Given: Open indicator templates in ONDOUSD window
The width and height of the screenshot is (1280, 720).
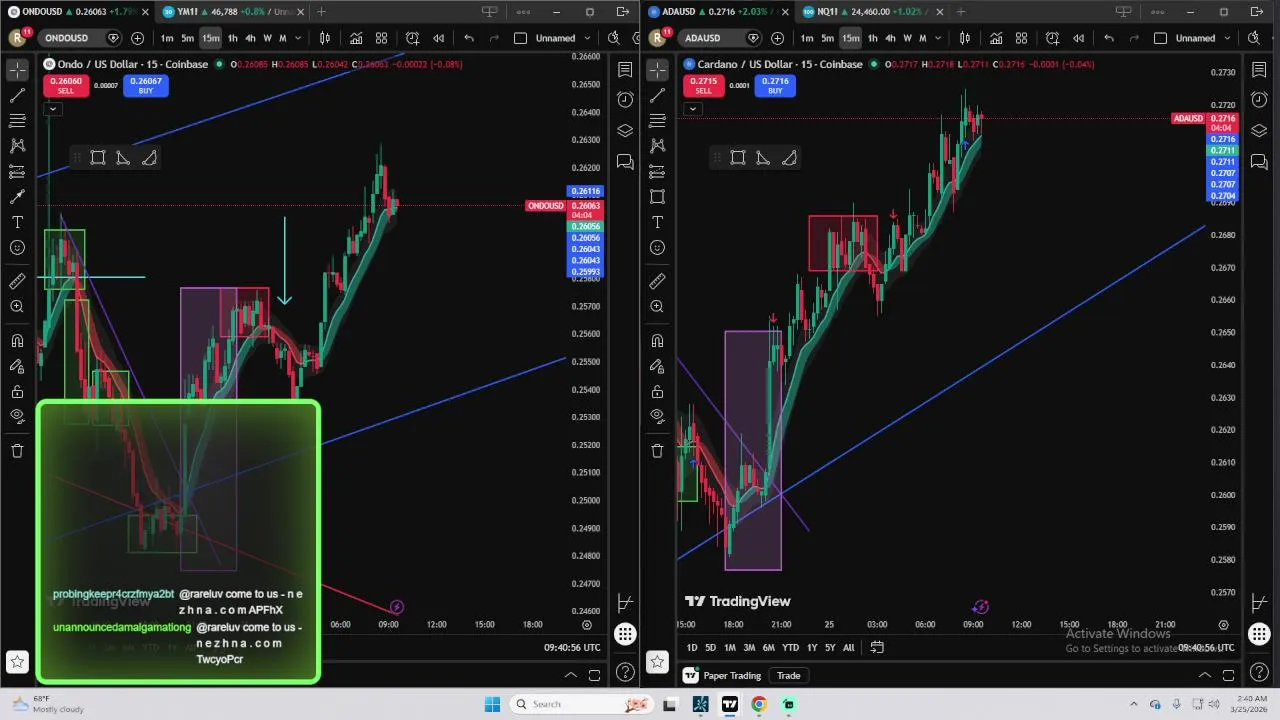Looking at the screenshot, I should 381,38.
